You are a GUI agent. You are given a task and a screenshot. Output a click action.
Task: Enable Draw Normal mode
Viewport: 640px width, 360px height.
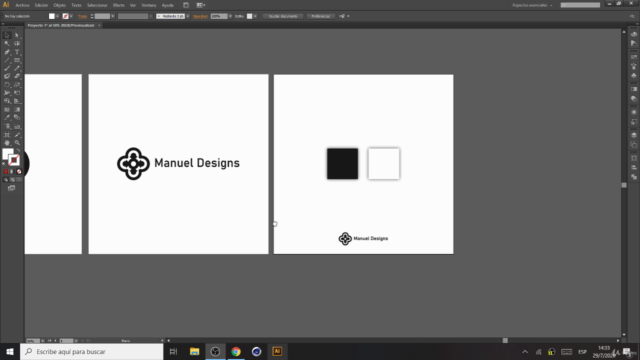[x=6, y=180]
